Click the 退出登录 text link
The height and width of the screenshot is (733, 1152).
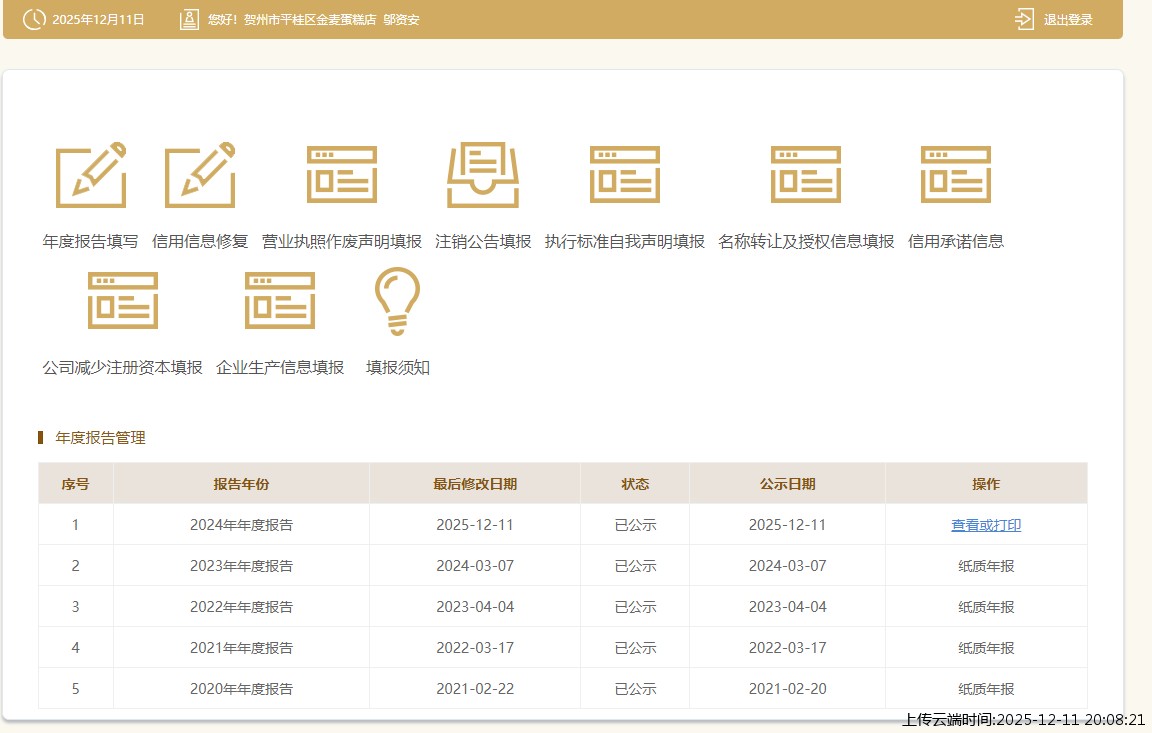(x=1068, y=20)
